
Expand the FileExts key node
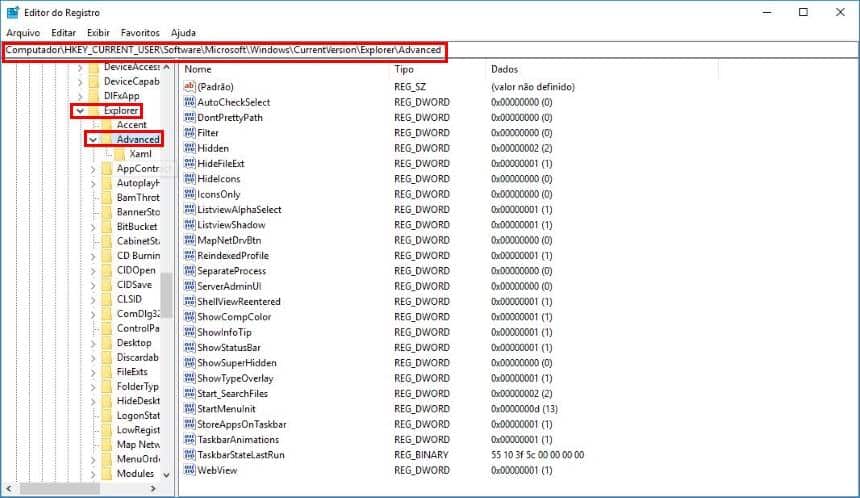pos(93,372)
